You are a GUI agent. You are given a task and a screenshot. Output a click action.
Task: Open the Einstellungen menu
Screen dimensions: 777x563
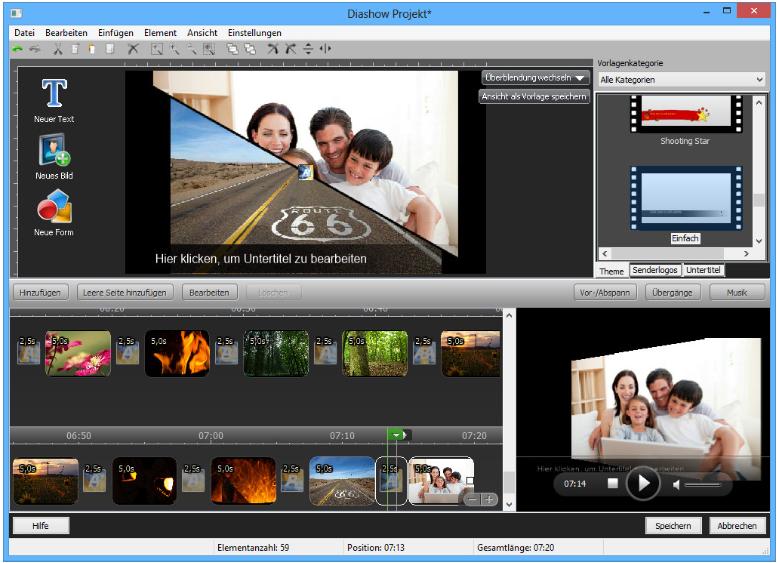click(x=254, y=33)
